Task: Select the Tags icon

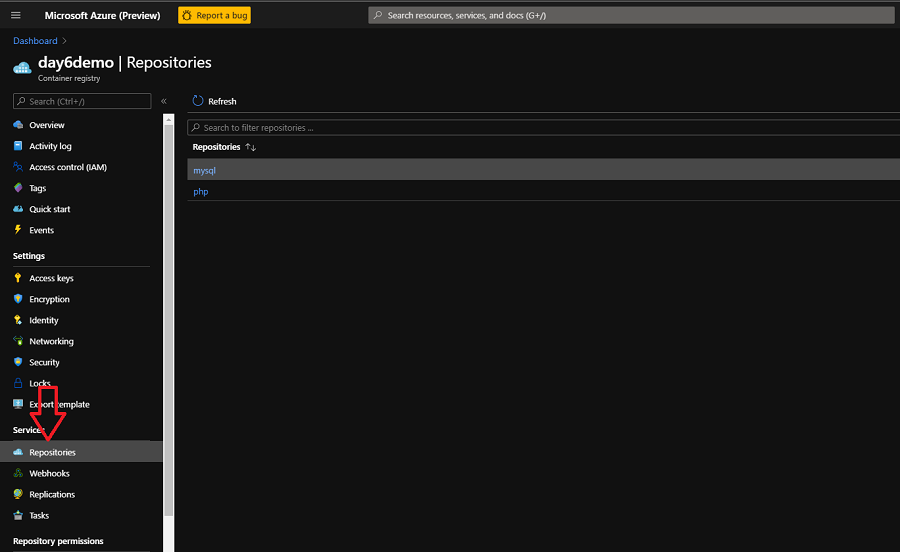Action: (x=18, y=188)
